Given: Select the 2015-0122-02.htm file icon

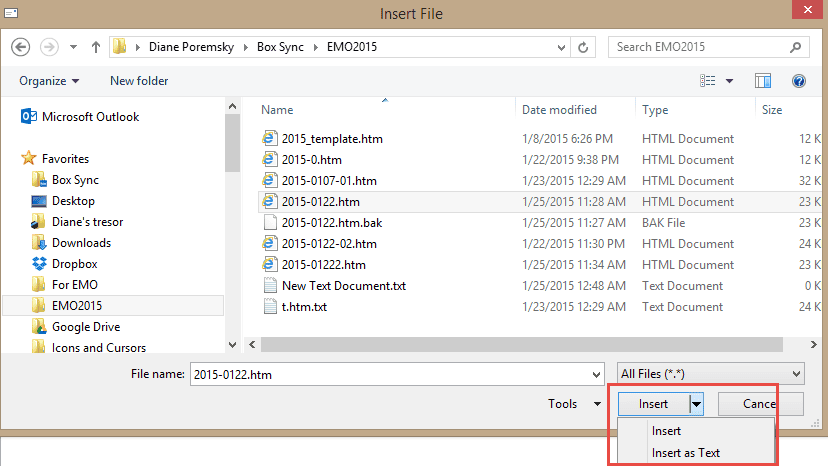Looking at the screenshot, I should click(x=270, y=244).
